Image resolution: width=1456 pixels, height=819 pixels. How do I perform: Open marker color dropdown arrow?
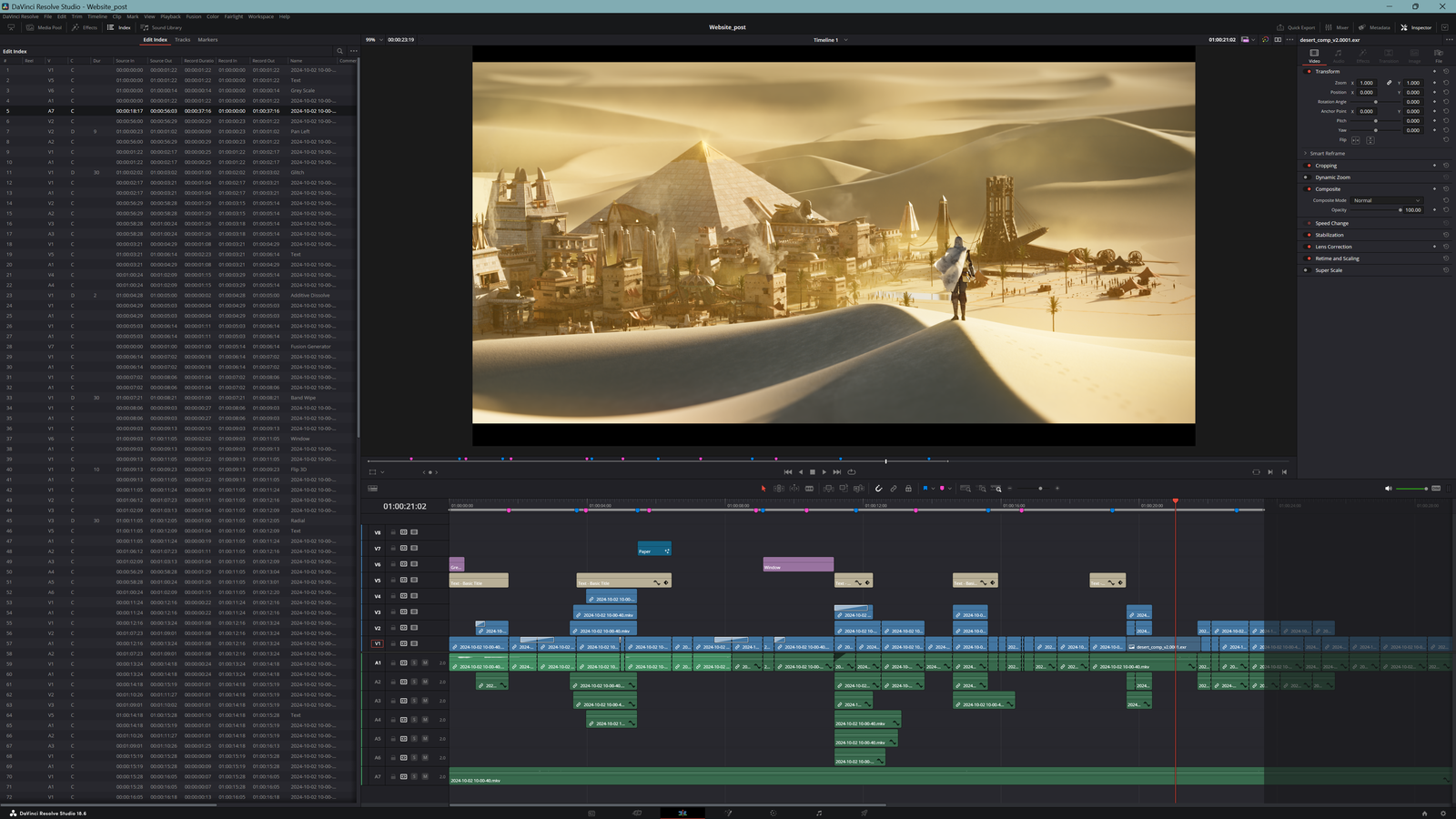pyautogui.click(x=949, y=489)
